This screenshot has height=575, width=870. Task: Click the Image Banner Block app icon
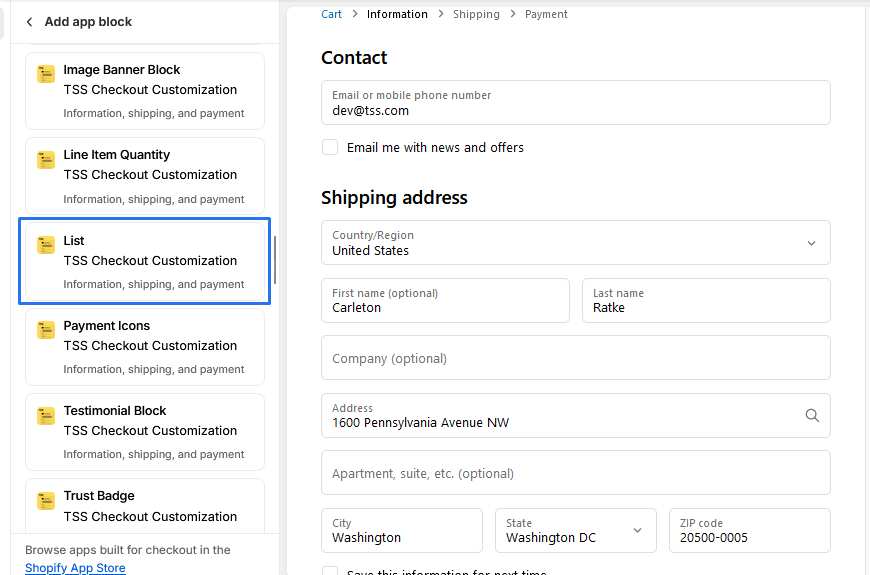point(46,75)
